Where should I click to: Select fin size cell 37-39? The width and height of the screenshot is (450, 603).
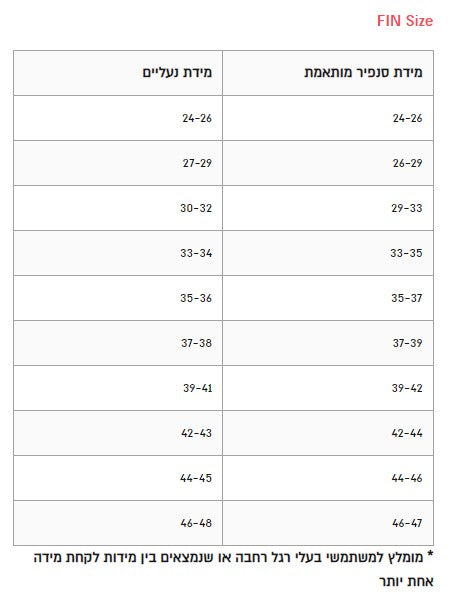[328, 343]
